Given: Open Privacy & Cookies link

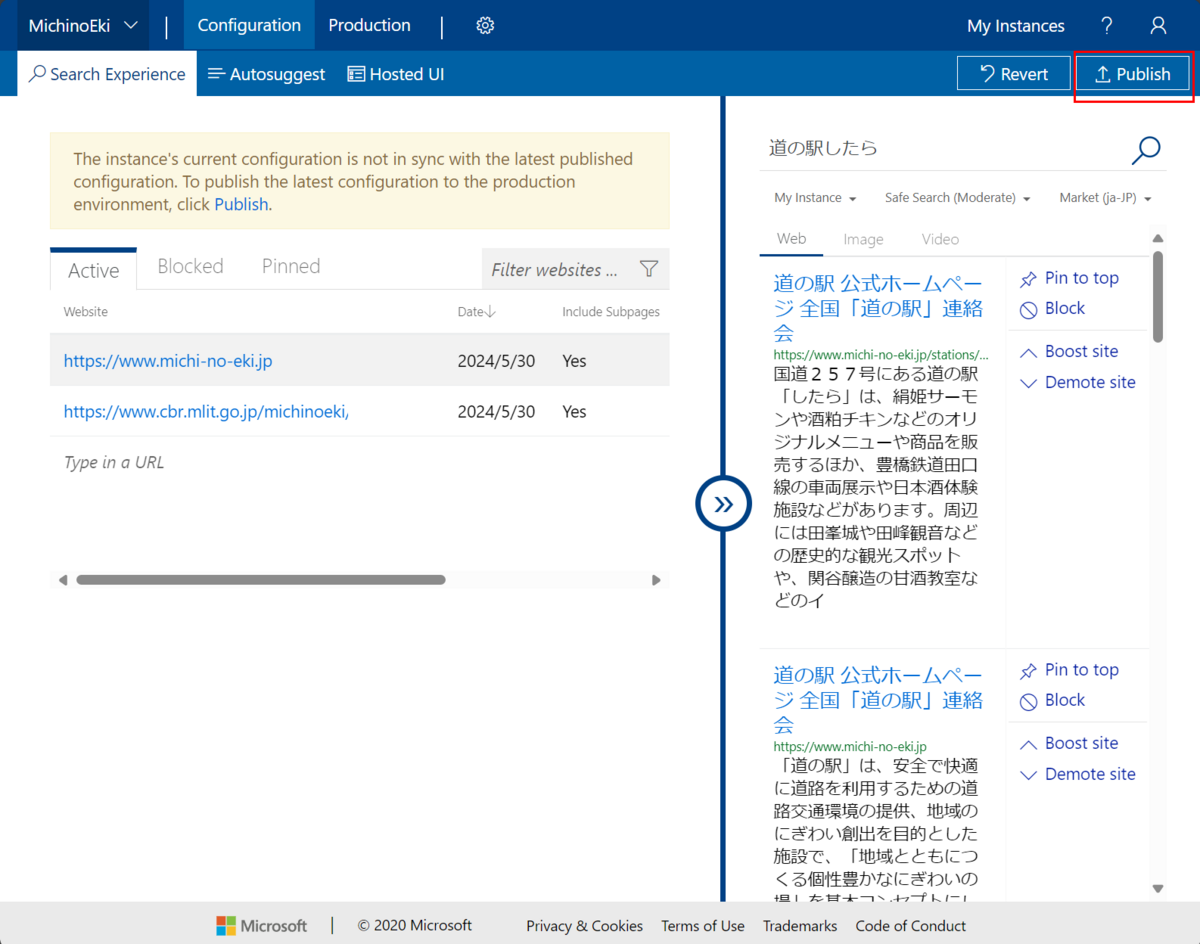Looking at the screenshot, I should 585,926.
